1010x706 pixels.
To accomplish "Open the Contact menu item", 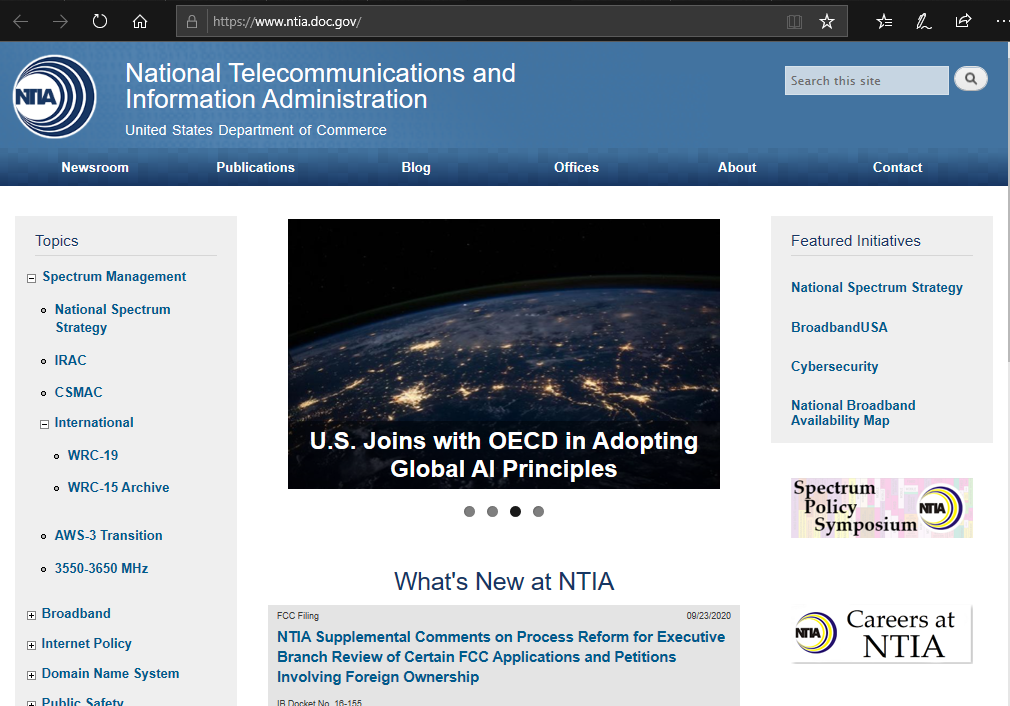I will (x=897, y=167).
